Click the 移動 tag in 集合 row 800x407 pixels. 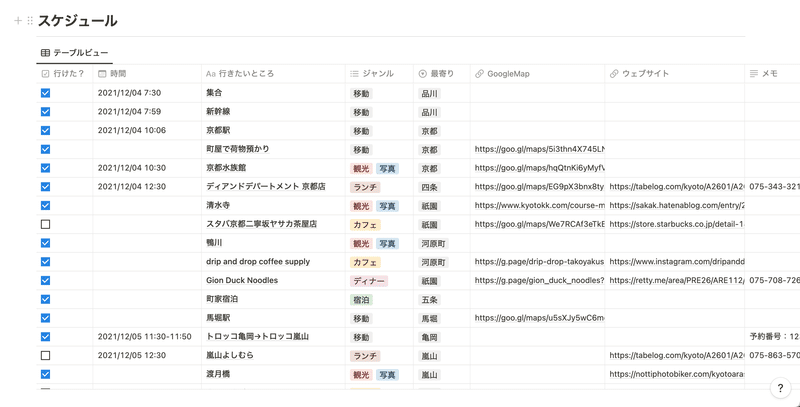point(361,94)
